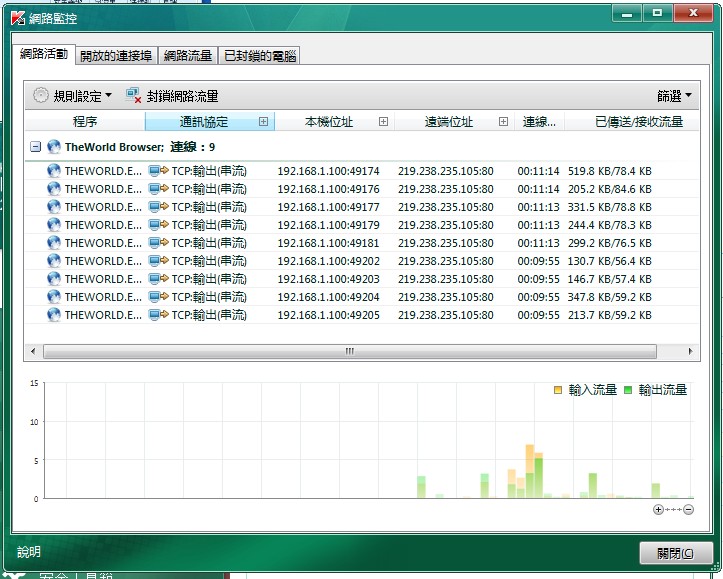Click outbound TCP arrow icon in the 192.168.1.100:49202 row
This screenshot has height=579, width=723.
coord(159,261)
